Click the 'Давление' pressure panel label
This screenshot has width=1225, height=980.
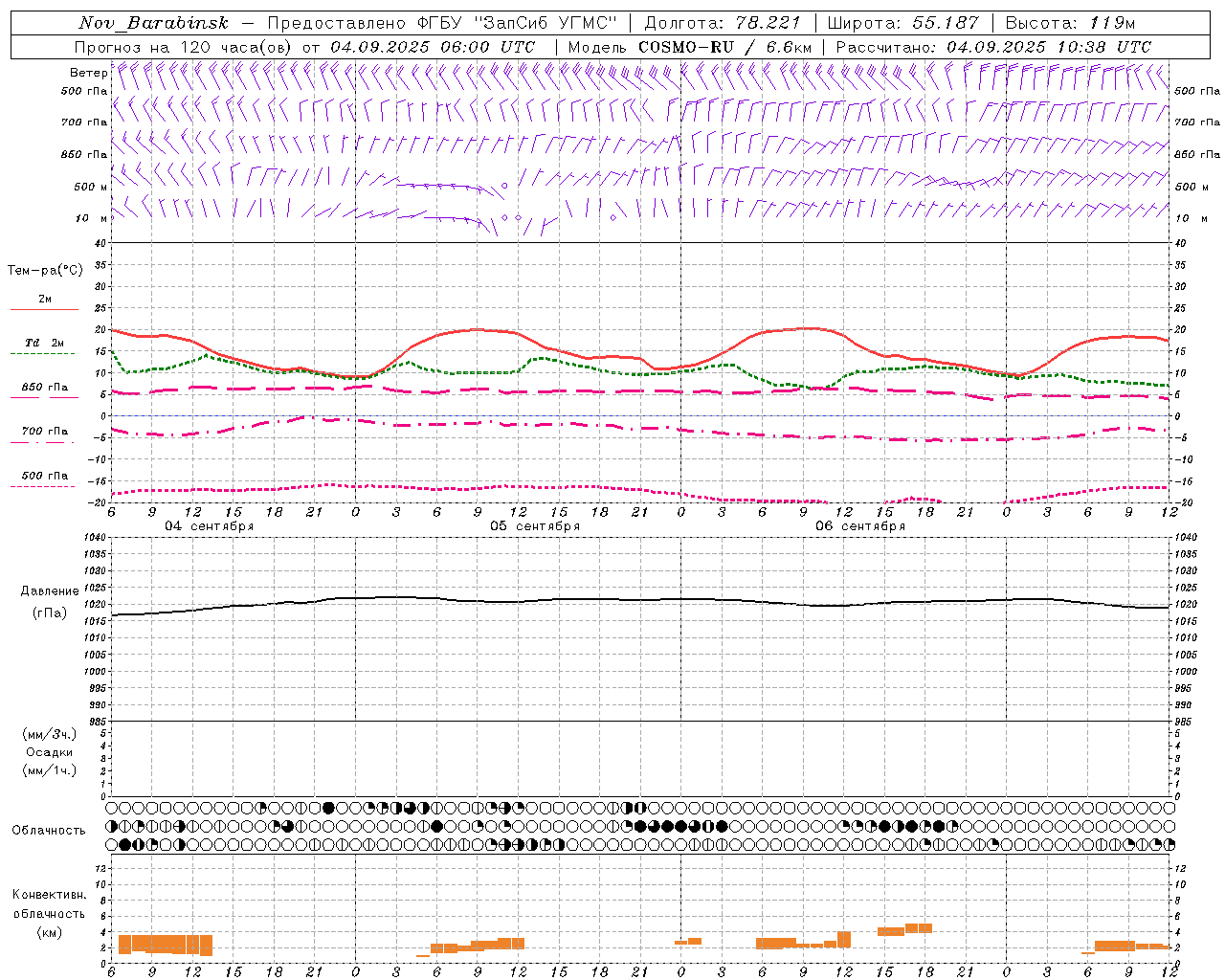pos(48,591)
